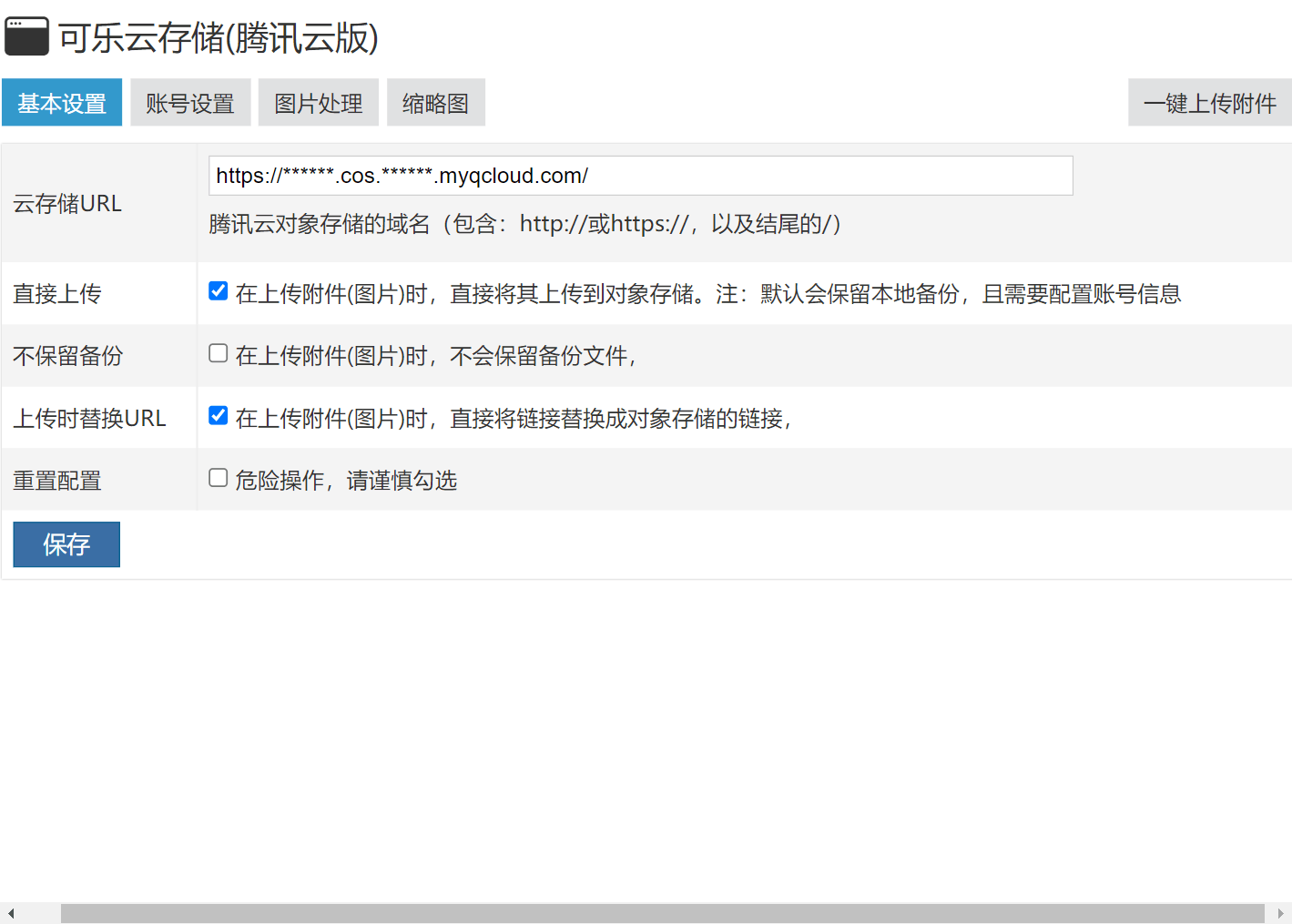Click the page title 可乐云存储(腾讯云版)
This screenshot has height=924, width=1292.
click(219, 37)
